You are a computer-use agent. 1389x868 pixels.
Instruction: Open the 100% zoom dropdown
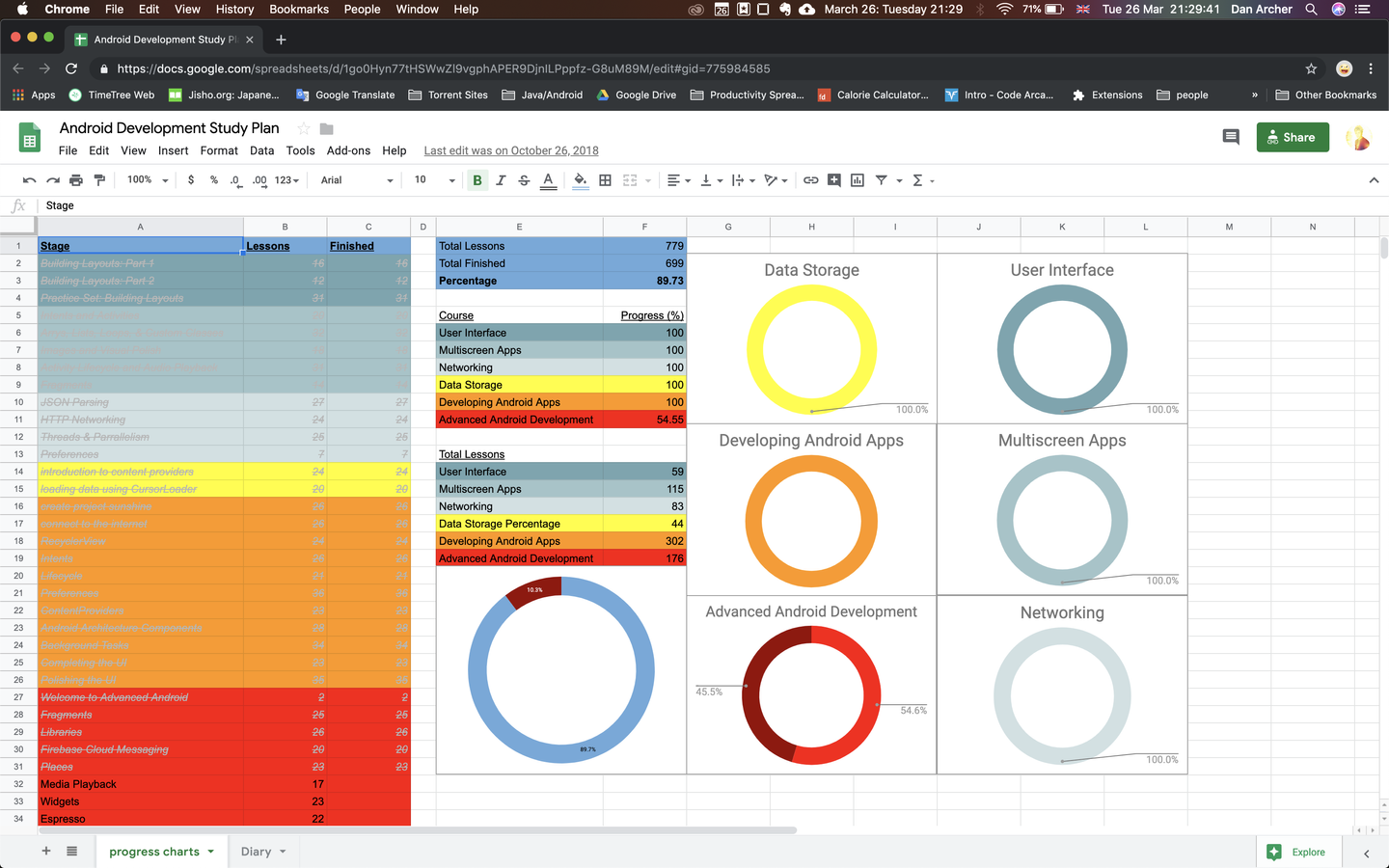pyautogui.click(x=148, y=180)
